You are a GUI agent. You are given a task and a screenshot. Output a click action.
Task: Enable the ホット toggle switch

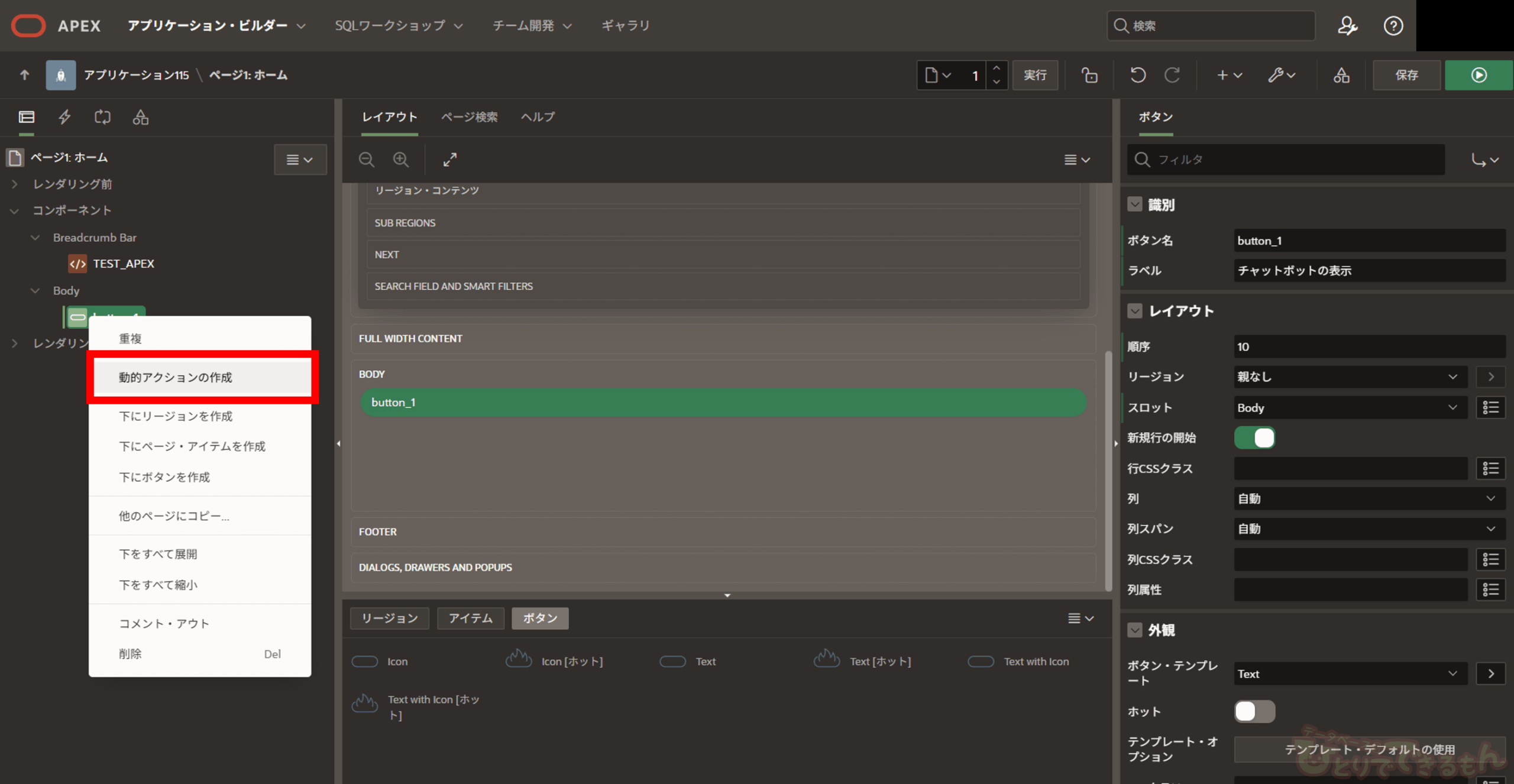point(1254,711)
